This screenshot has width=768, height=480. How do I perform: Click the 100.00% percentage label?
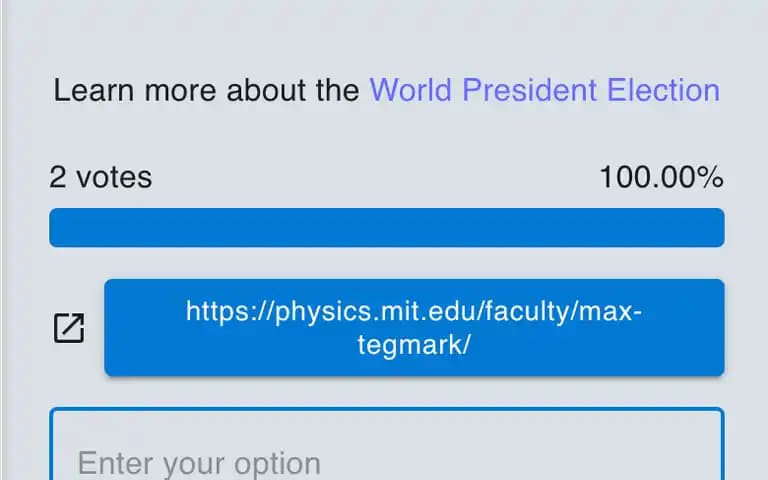pos(662,177)
